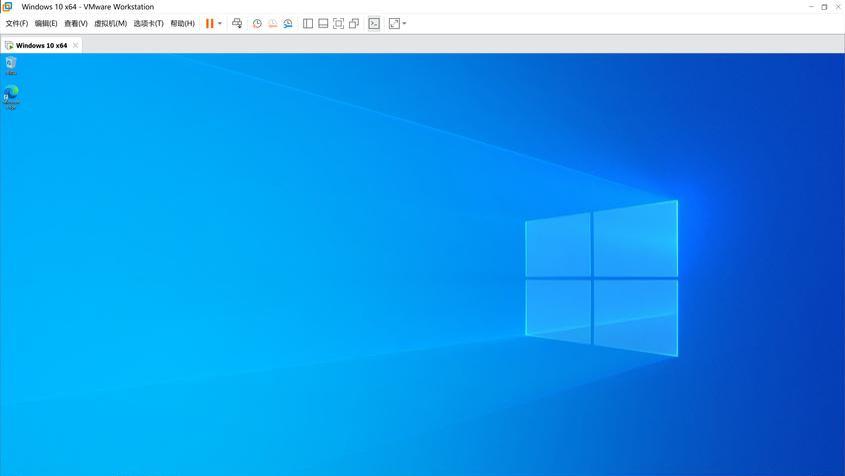Expand the stretch display dropdown arrow
Image resolution: width=845 pixels, height=476 pixels.
[x=404, y=23]
